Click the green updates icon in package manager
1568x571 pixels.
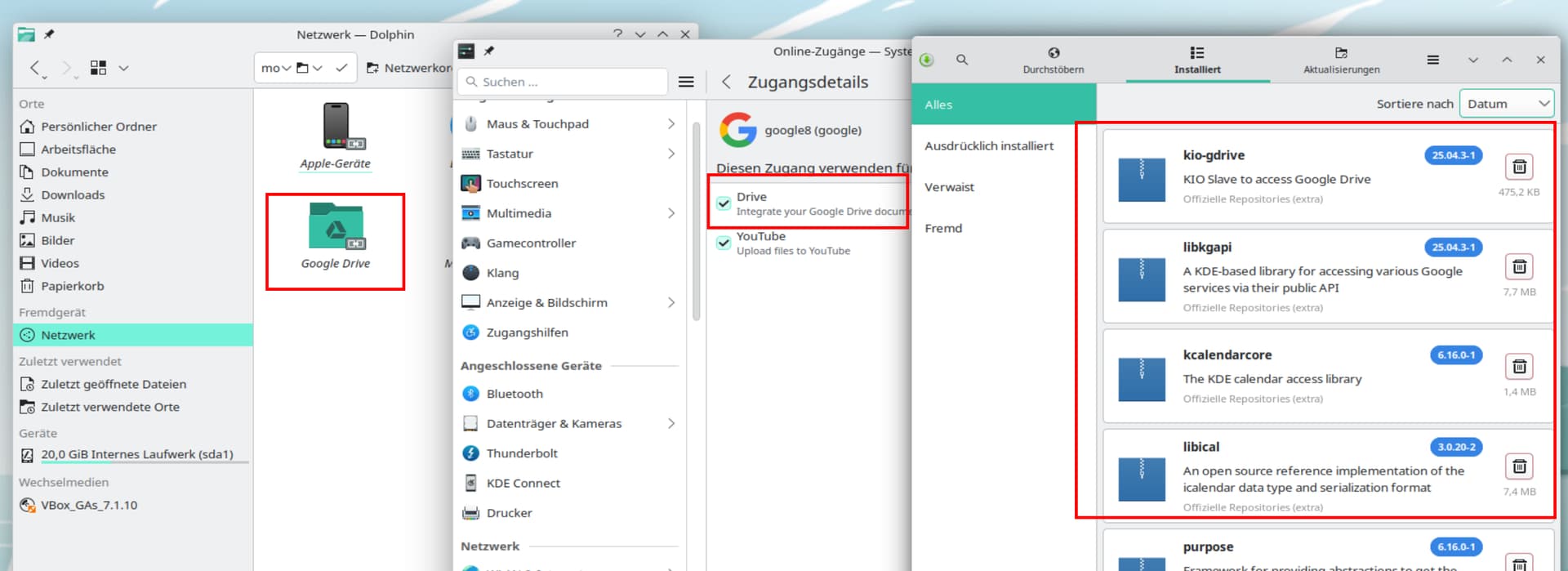[927, 60]
